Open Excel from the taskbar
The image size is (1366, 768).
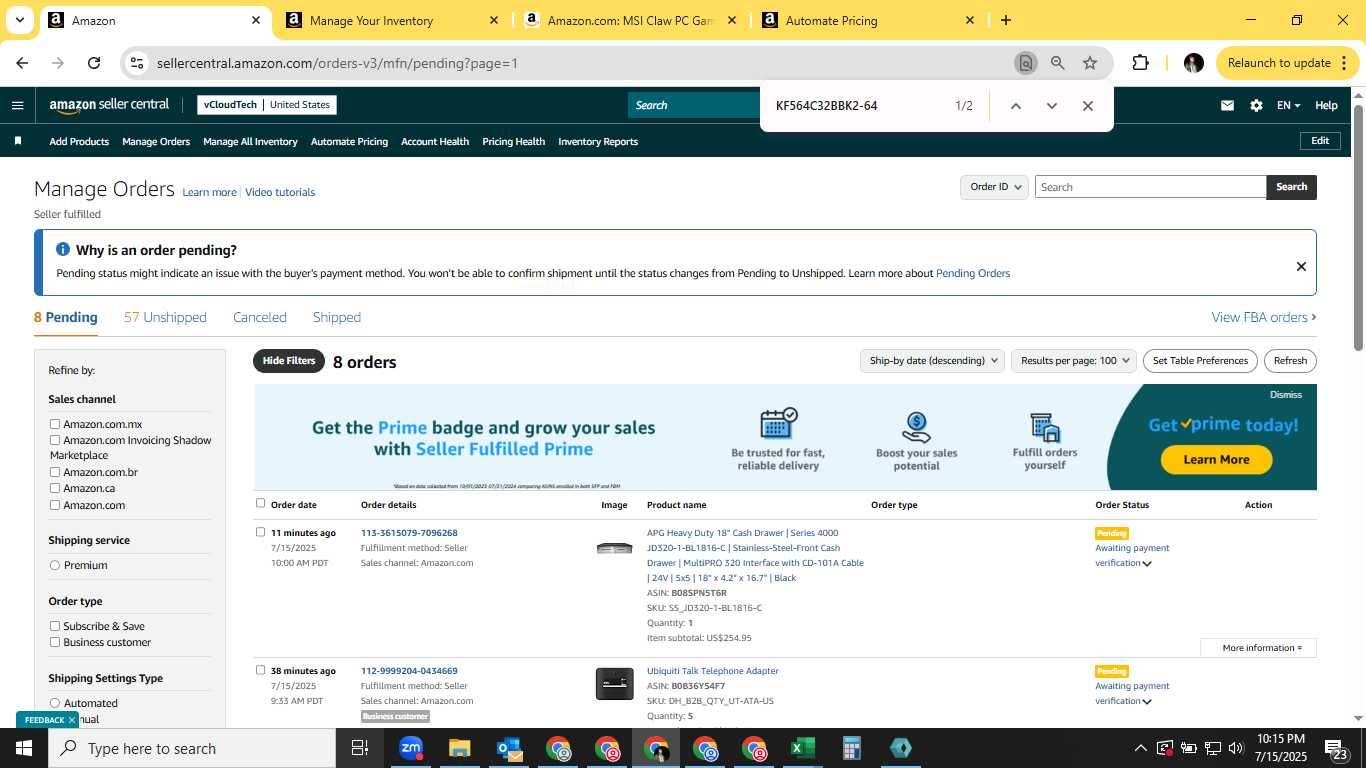point(802,748)
